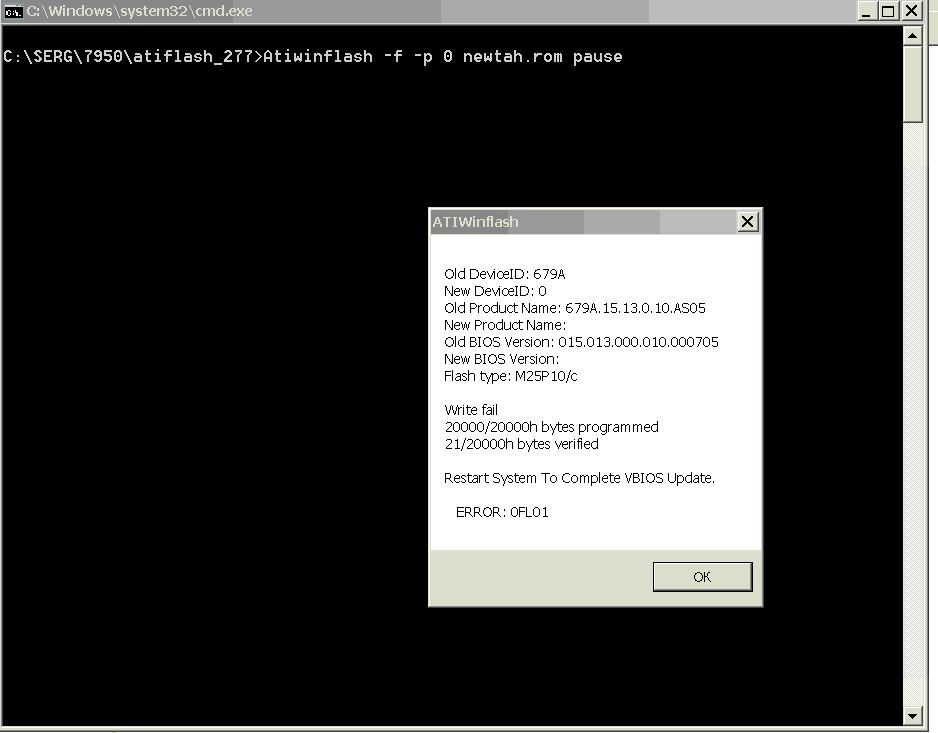Close the cmd.exe window
938x733 pixels.
pyautogui.click(x=912, y=11)
